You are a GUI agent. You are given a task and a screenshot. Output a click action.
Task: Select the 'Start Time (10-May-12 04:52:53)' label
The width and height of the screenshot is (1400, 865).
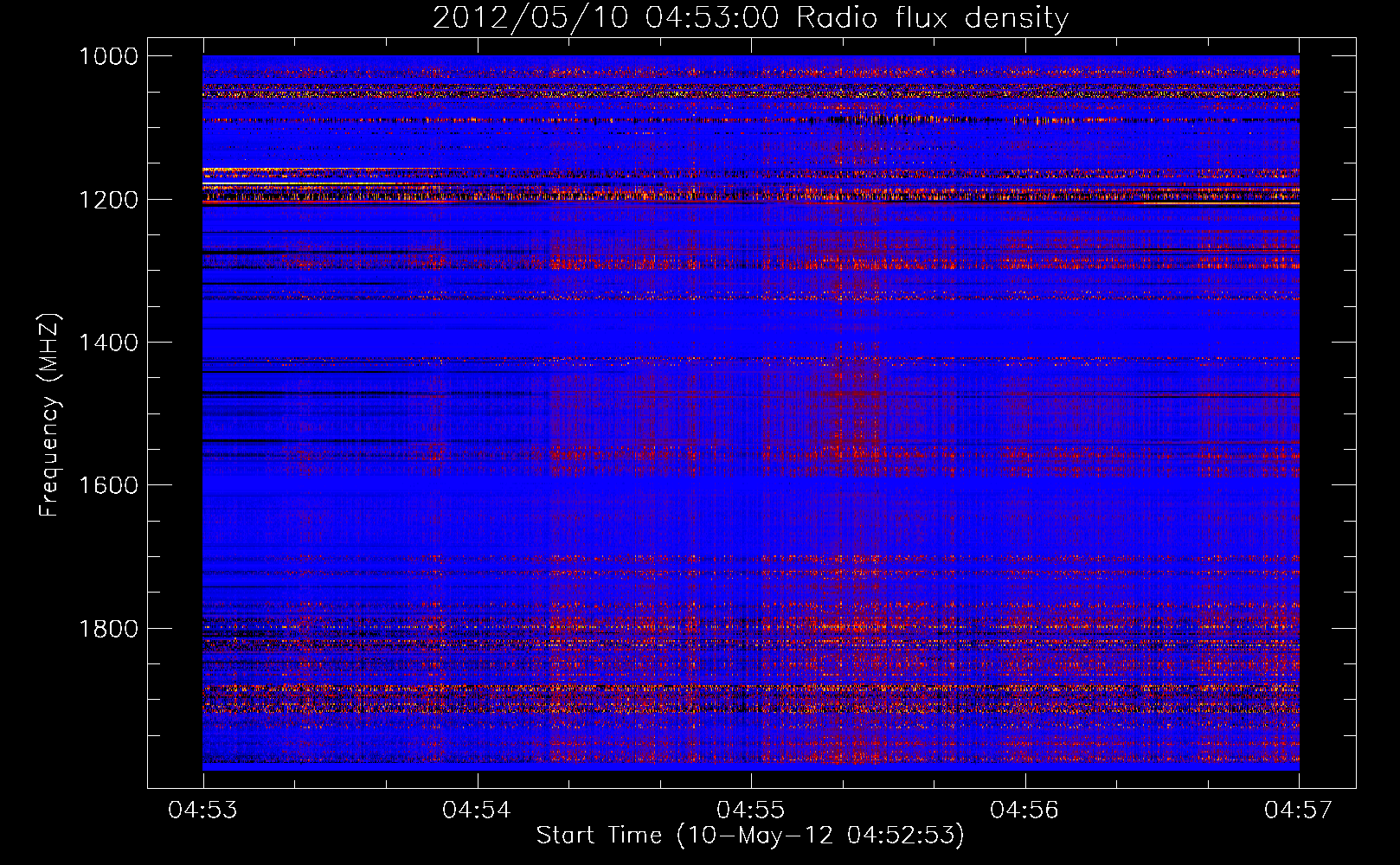pyautogui.click(x=750, y=836)
